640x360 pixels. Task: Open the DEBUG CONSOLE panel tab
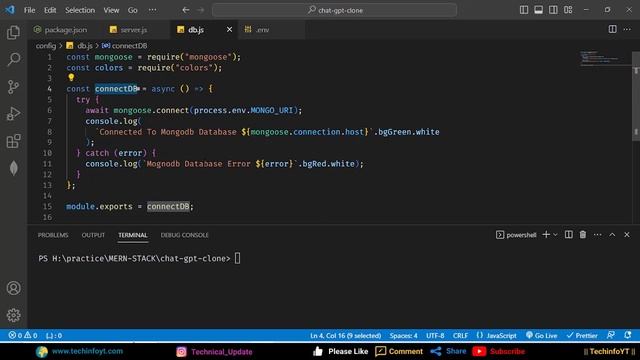pos(184,235)
